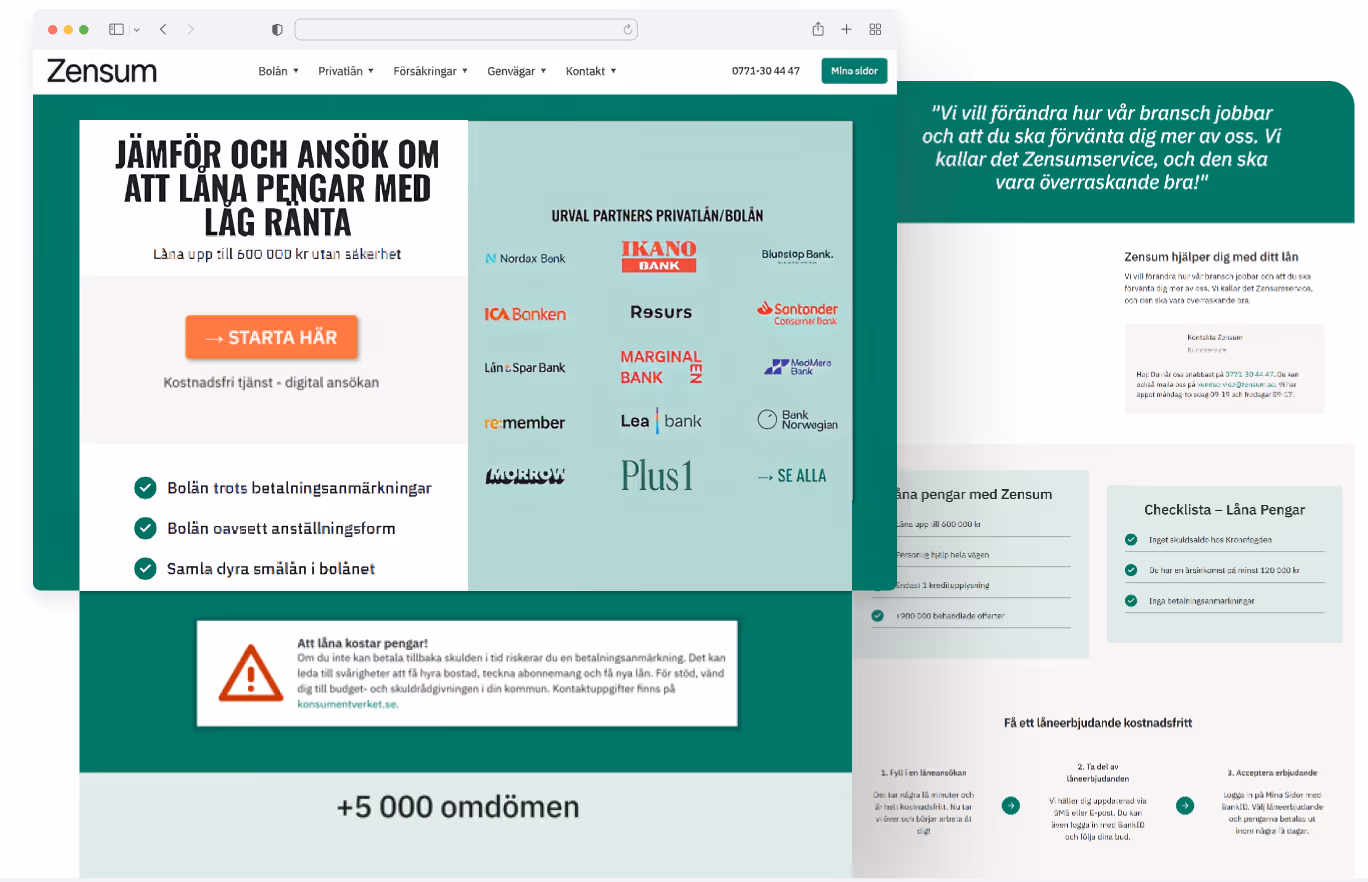Go back with the browser back arrow
The image size is (1368, 882).
pyautogui.click(x=163, y=30)
